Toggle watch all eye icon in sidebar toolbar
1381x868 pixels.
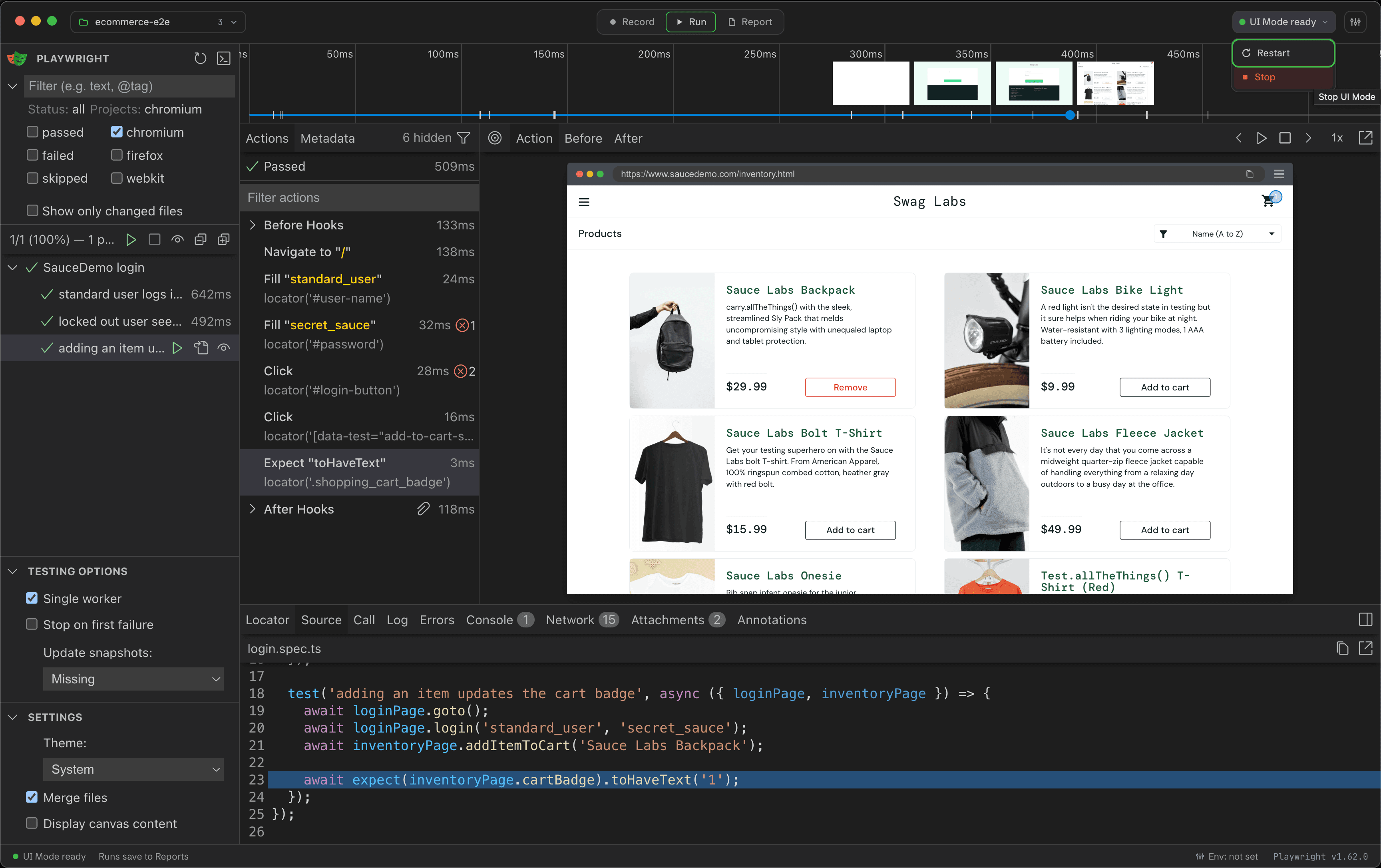coord(178,240)
